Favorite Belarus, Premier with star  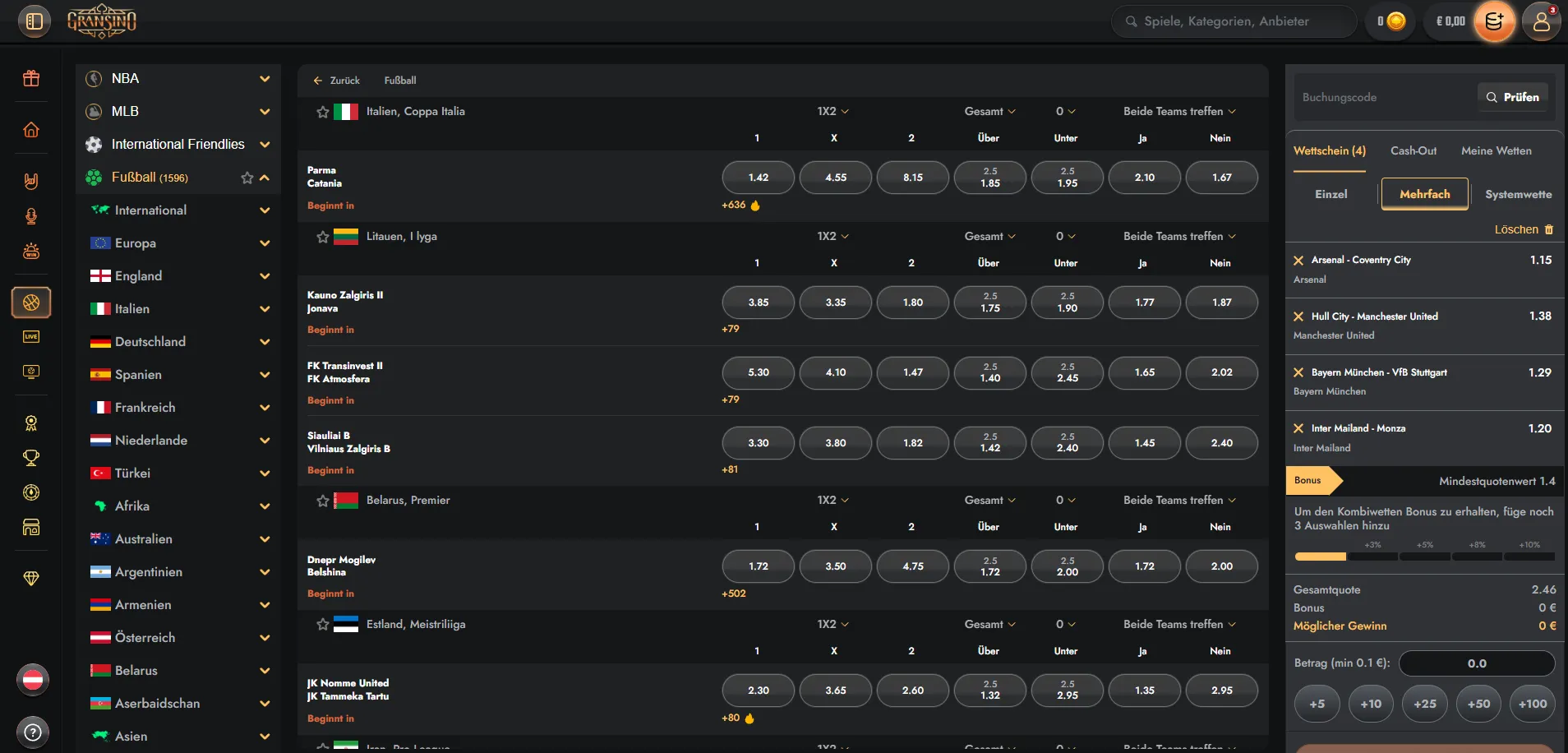point(323,501)
